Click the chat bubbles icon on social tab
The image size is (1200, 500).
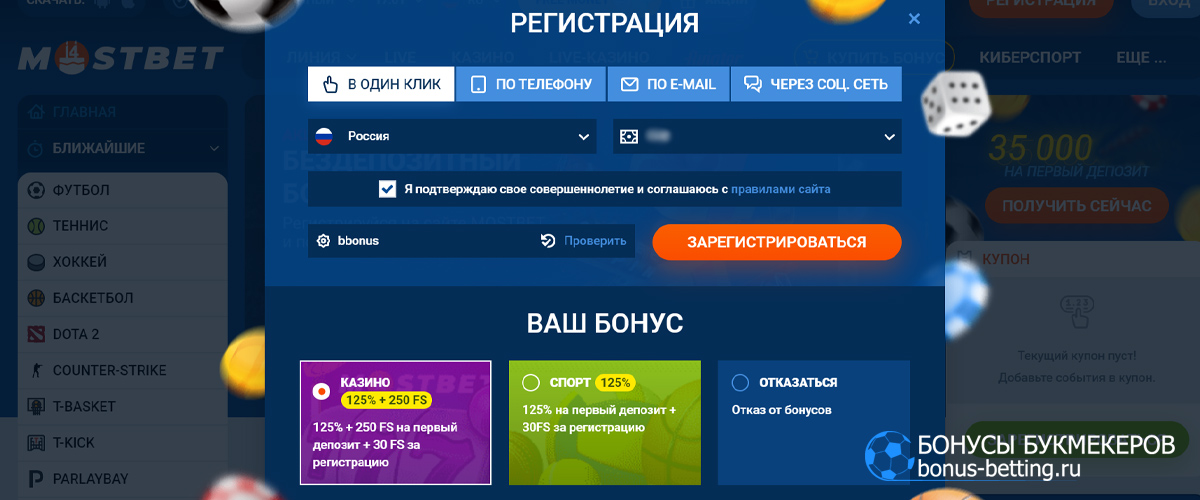pos(753,84)
